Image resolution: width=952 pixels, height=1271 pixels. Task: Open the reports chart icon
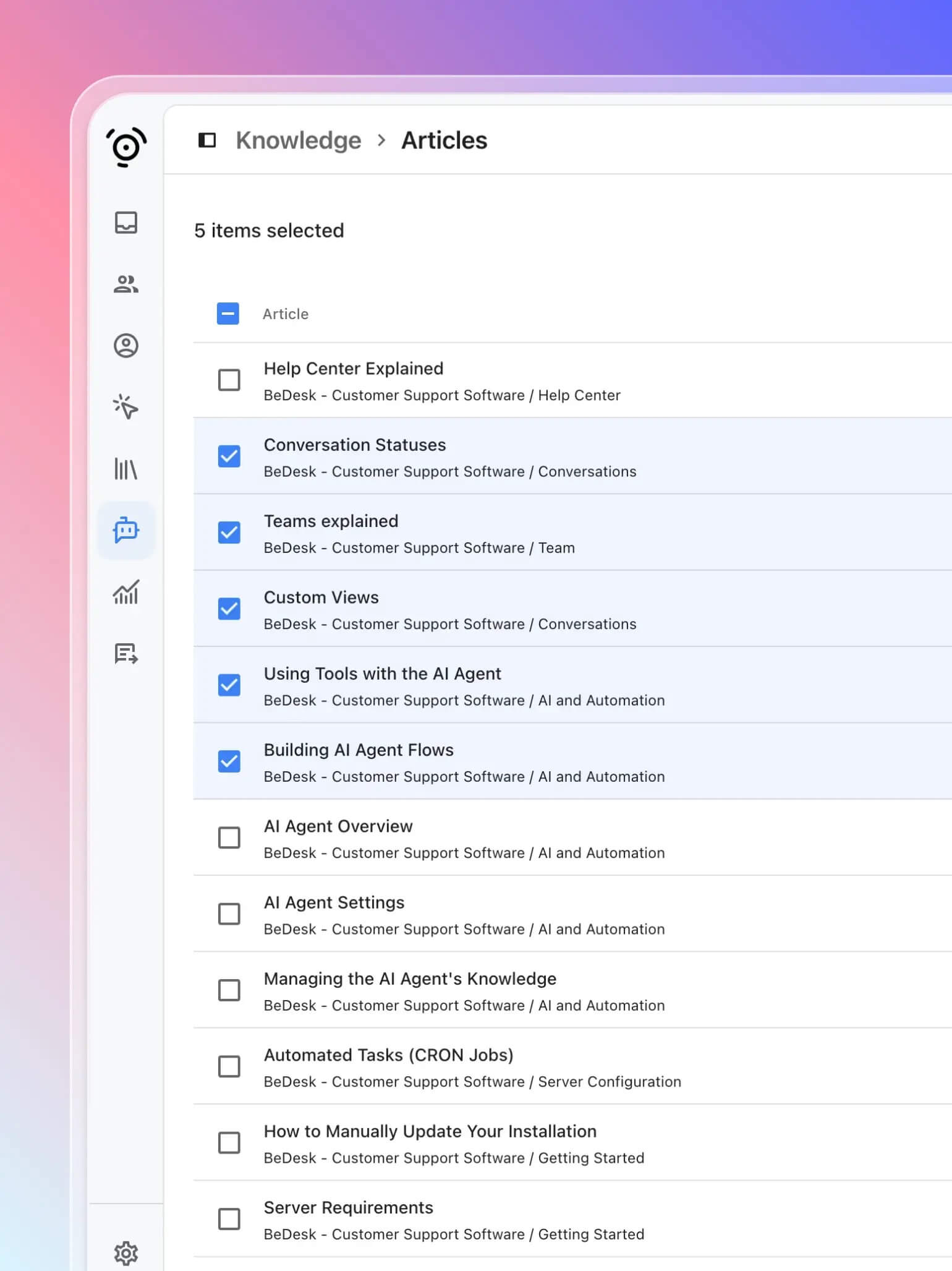click(126, 593)
